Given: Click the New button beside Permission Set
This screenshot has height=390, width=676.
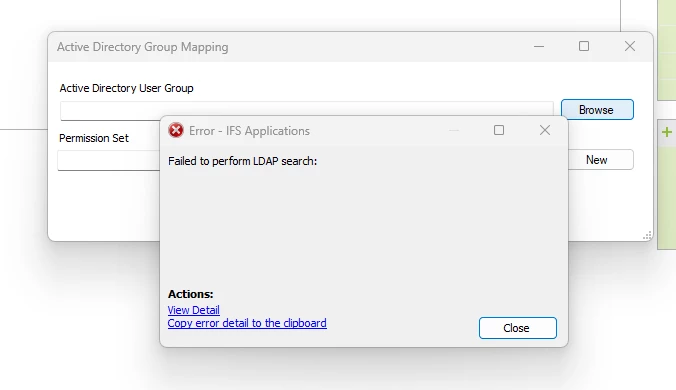Looking at the screenshot, I should tap(600, 160).
